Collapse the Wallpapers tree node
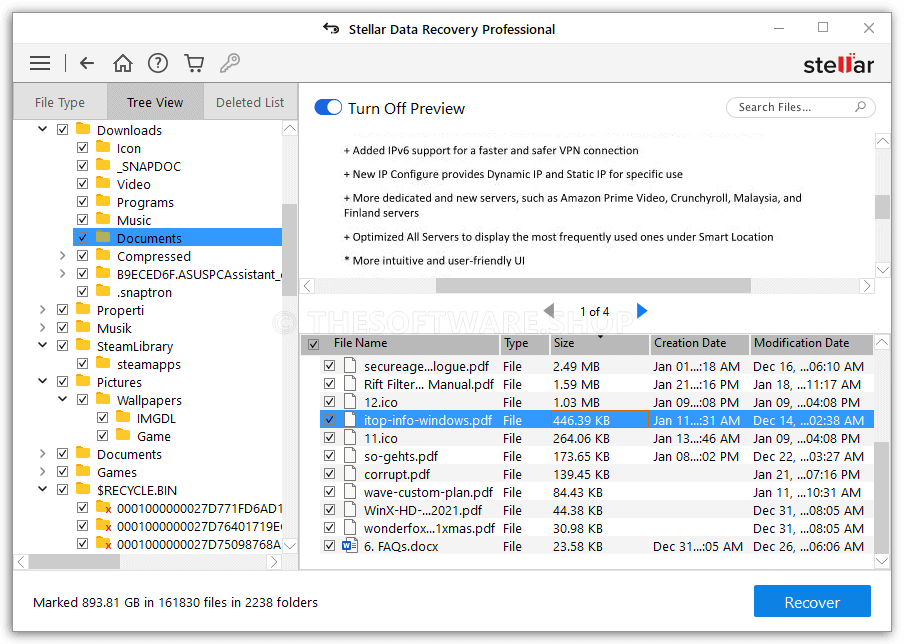This screenshot has width=904, height=644. (62, 399)
